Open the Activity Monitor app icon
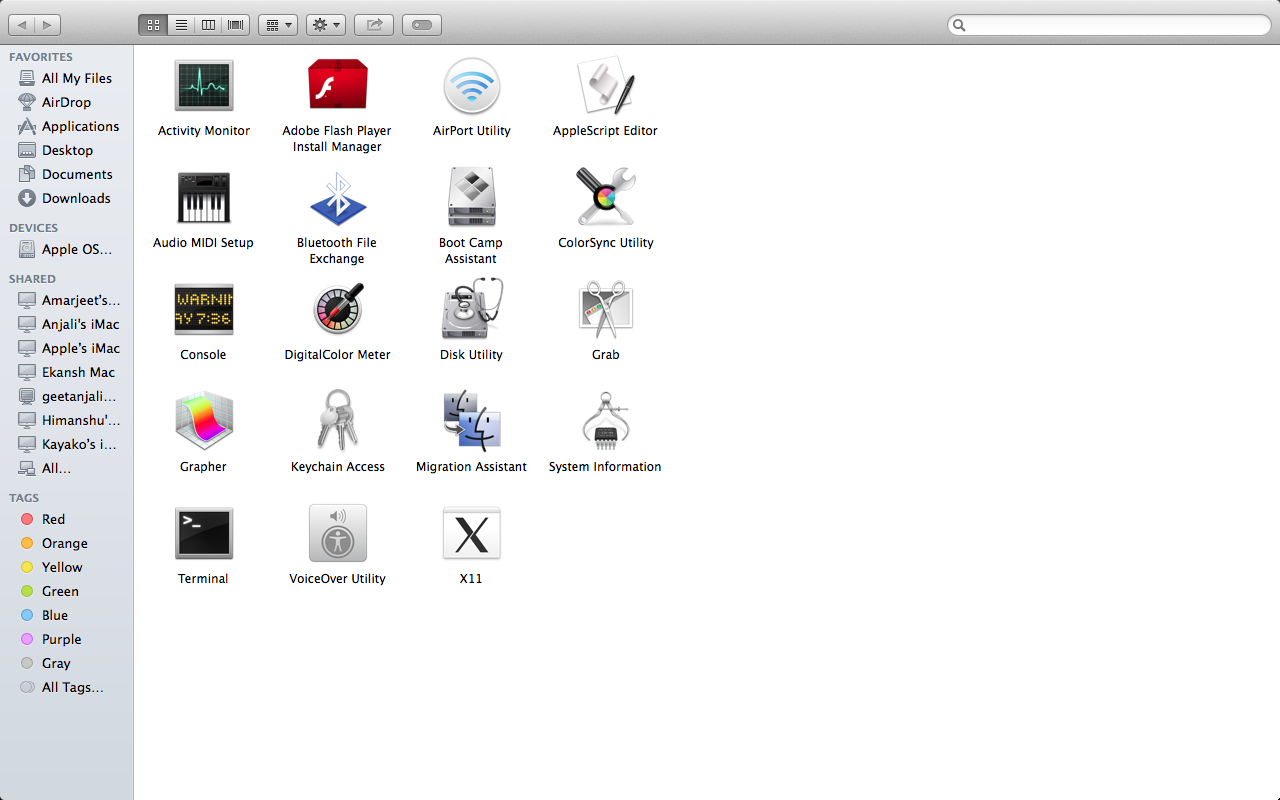Image resolution: width=1280 pixels, height=800 pixels. pyautogui.click(x=204, y=85)
